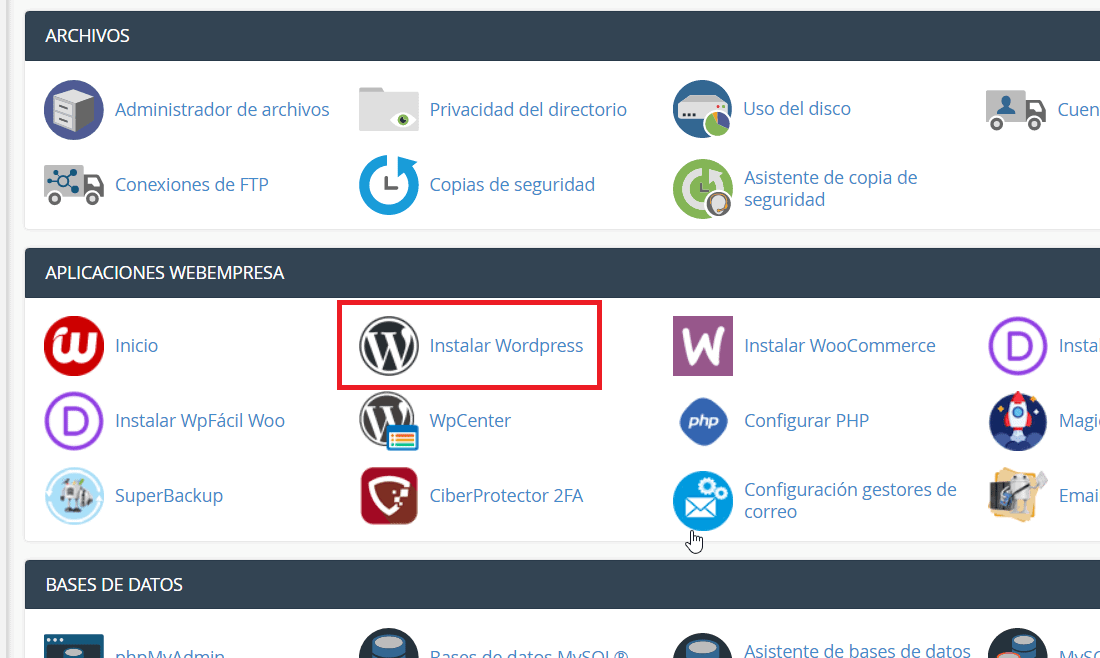Open the Copias de seguridad clock icon

(x=388, y=185)
